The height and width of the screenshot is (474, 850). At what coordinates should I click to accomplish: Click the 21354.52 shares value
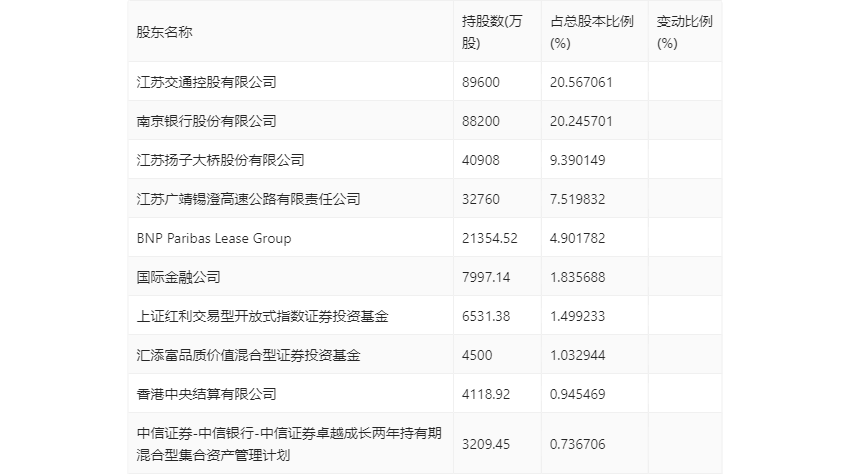point(490,238)
